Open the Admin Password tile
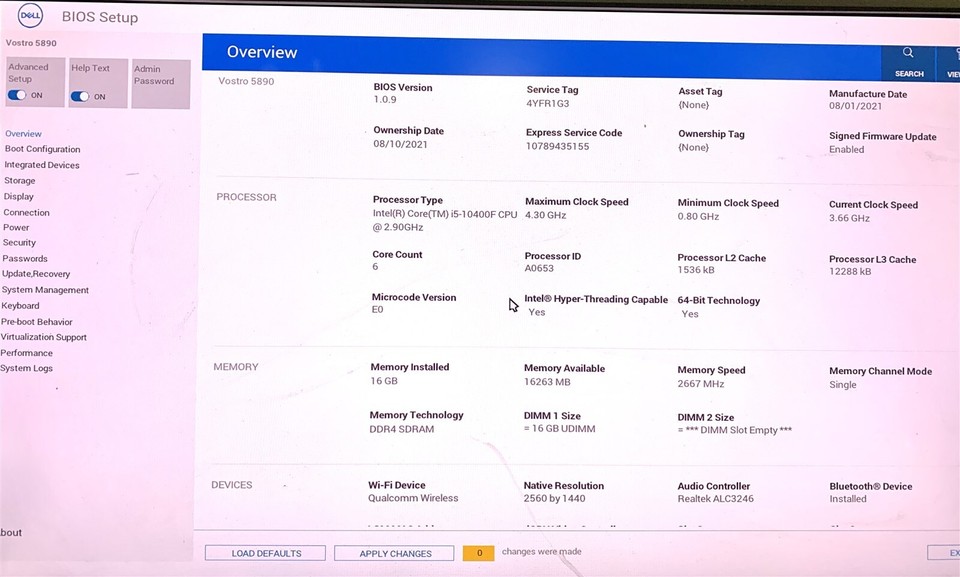Viewport: 960px width, 577px height. pyautogui.click(x=161, y=84)
